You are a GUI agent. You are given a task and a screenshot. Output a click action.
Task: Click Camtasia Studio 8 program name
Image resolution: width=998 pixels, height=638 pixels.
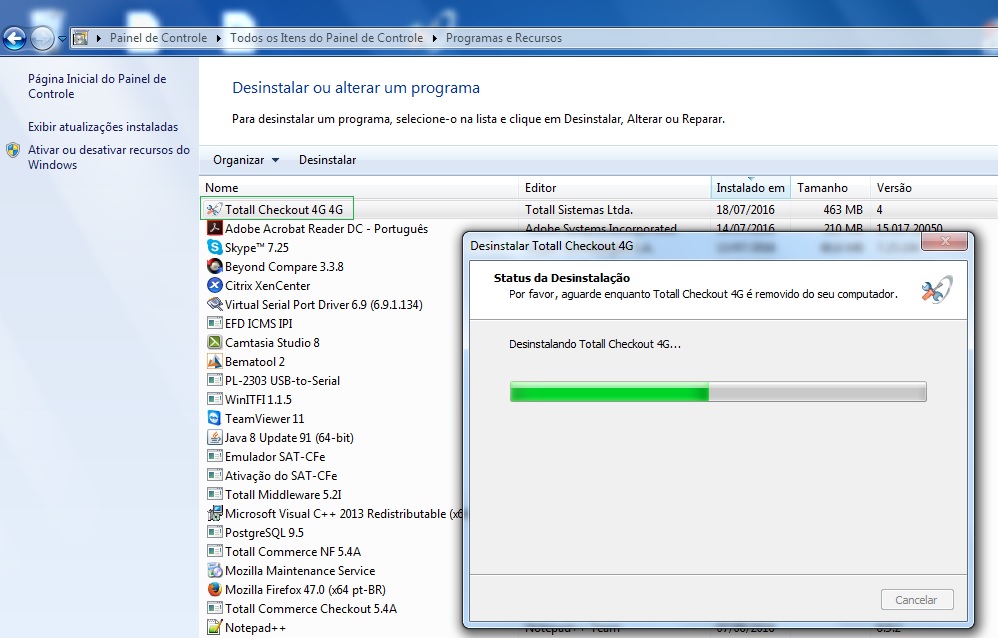tap(272, 343)
